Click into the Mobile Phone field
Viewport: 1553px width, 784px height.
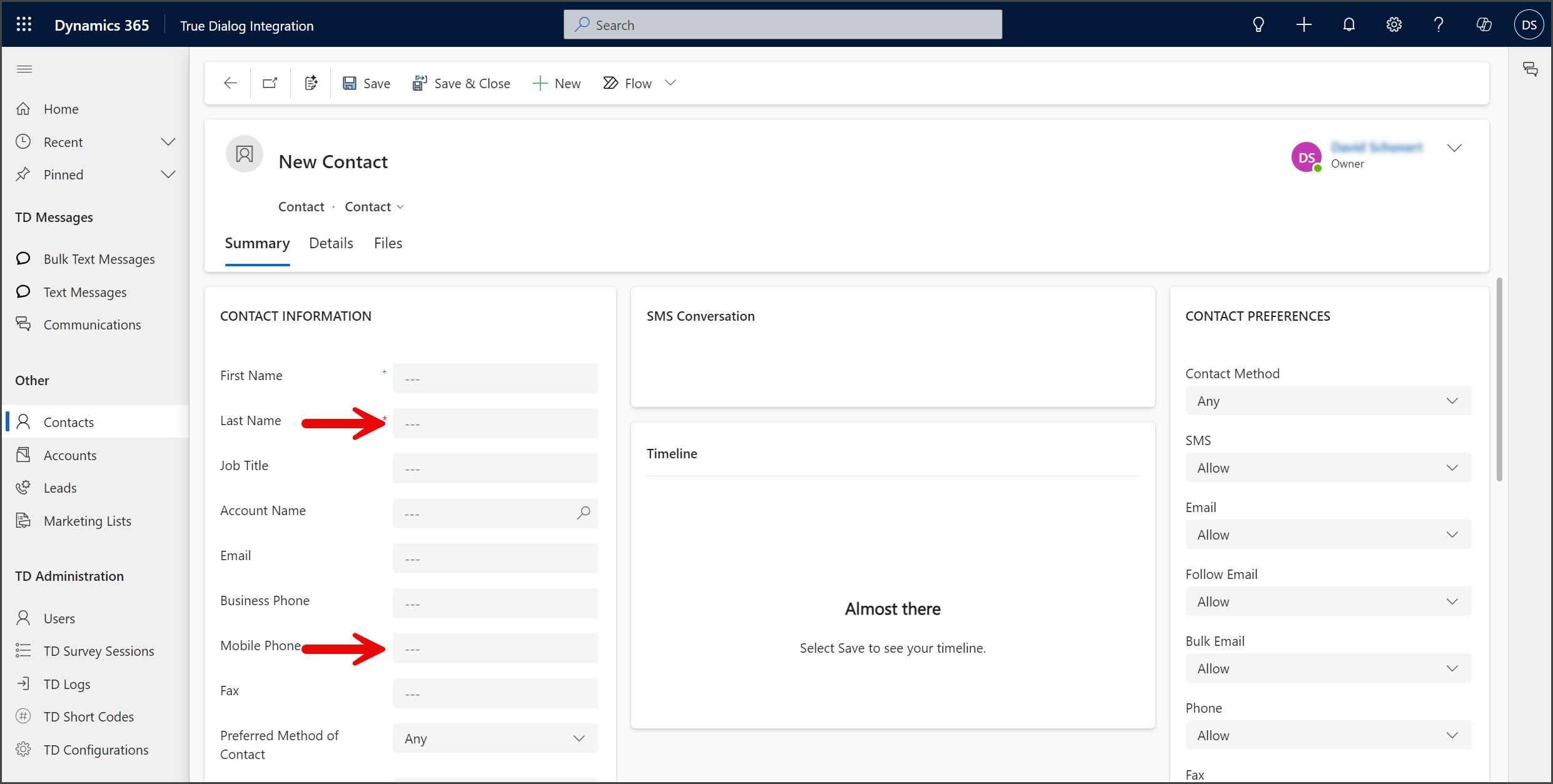(x=495, y=648)
